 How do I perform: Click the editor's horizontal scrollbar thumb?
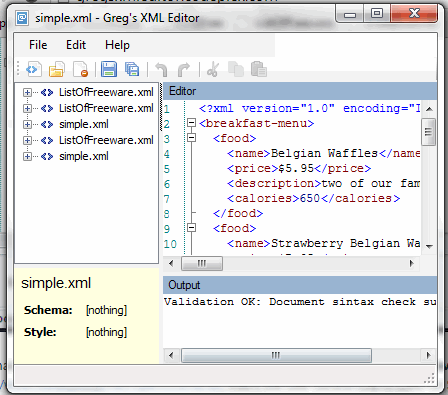pyautogui.click(x=202, y=263)
